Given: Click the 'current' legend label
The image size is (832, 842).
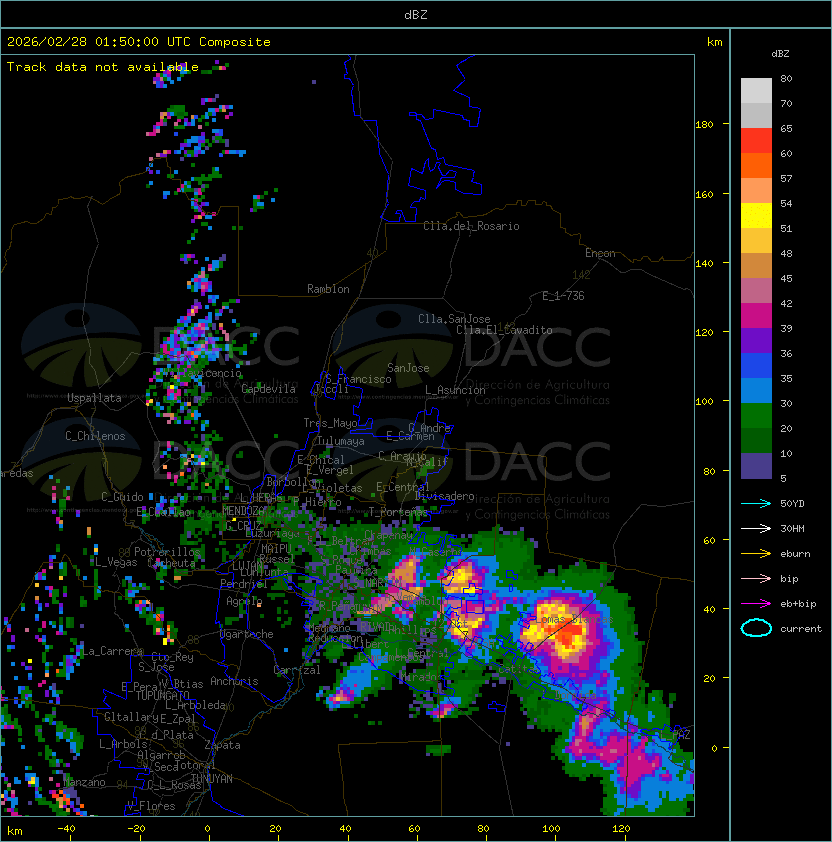Looking at the screenshot, I should [801, 629].
